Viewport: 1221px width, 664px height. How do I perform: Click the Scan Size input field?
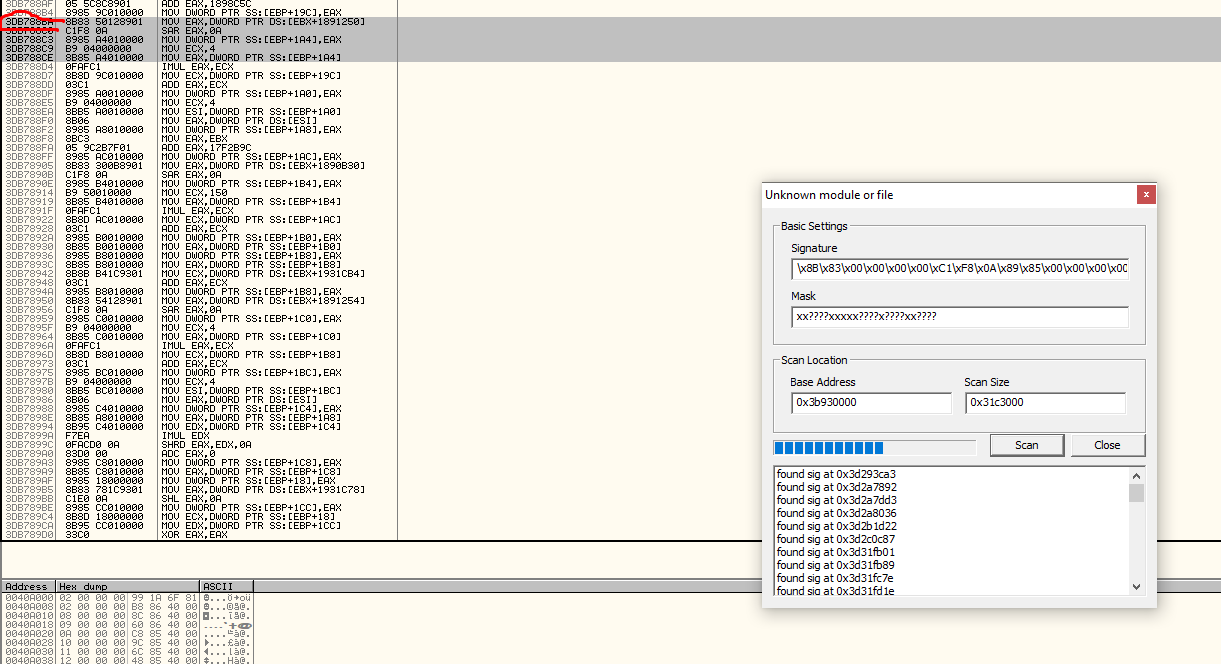coord(1045,402)
